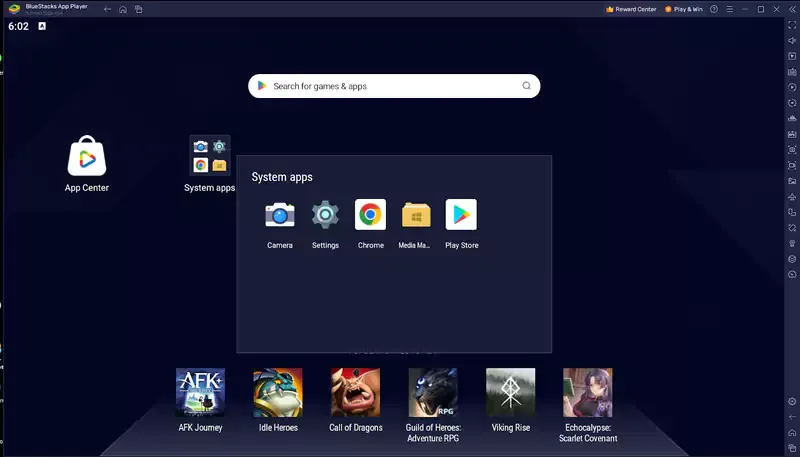Click the home icon at sidebar bottom
The width and height of the screenshot is (800, 457).
(792, 433)
